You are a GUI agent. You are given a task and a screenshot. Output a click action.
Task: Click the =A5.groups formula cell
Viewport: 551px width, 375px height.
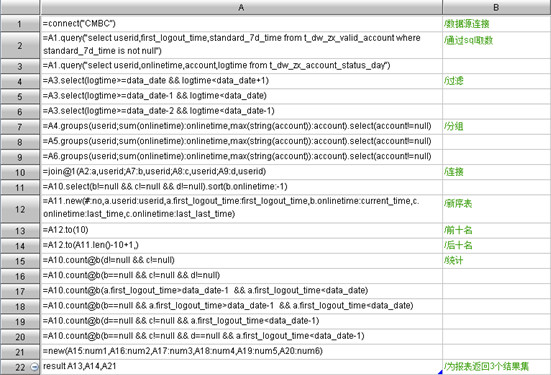pyautogui.click(x=241, y=141)
